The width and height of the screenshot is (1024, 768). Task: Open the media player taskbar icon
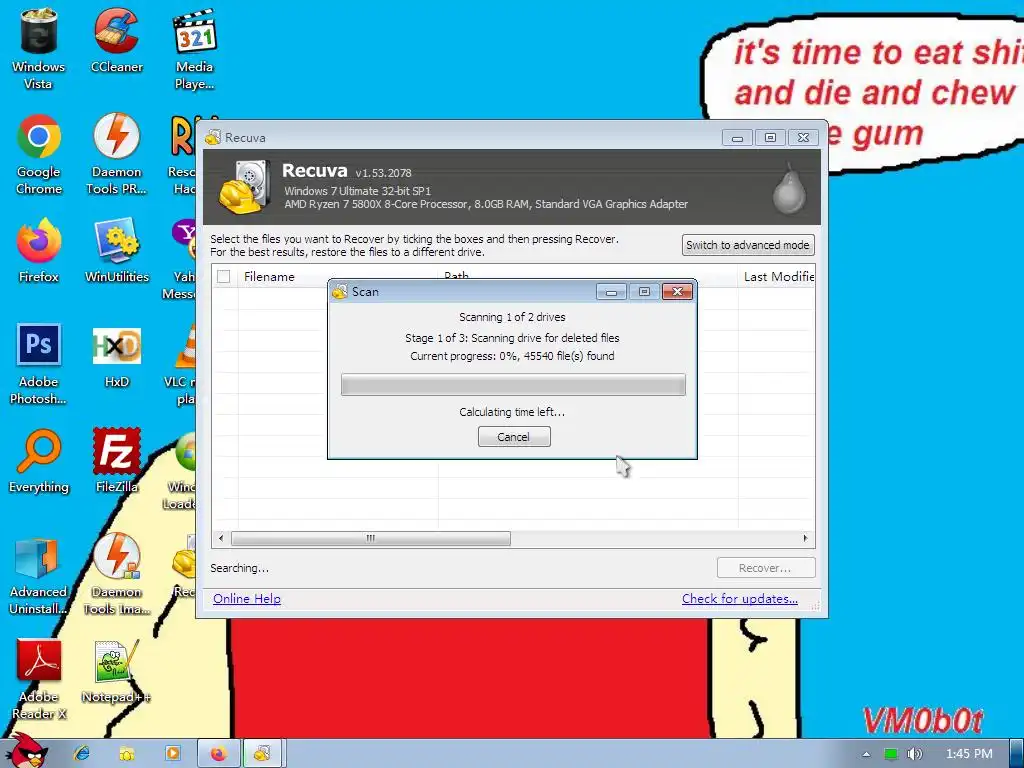coord(172,754)
